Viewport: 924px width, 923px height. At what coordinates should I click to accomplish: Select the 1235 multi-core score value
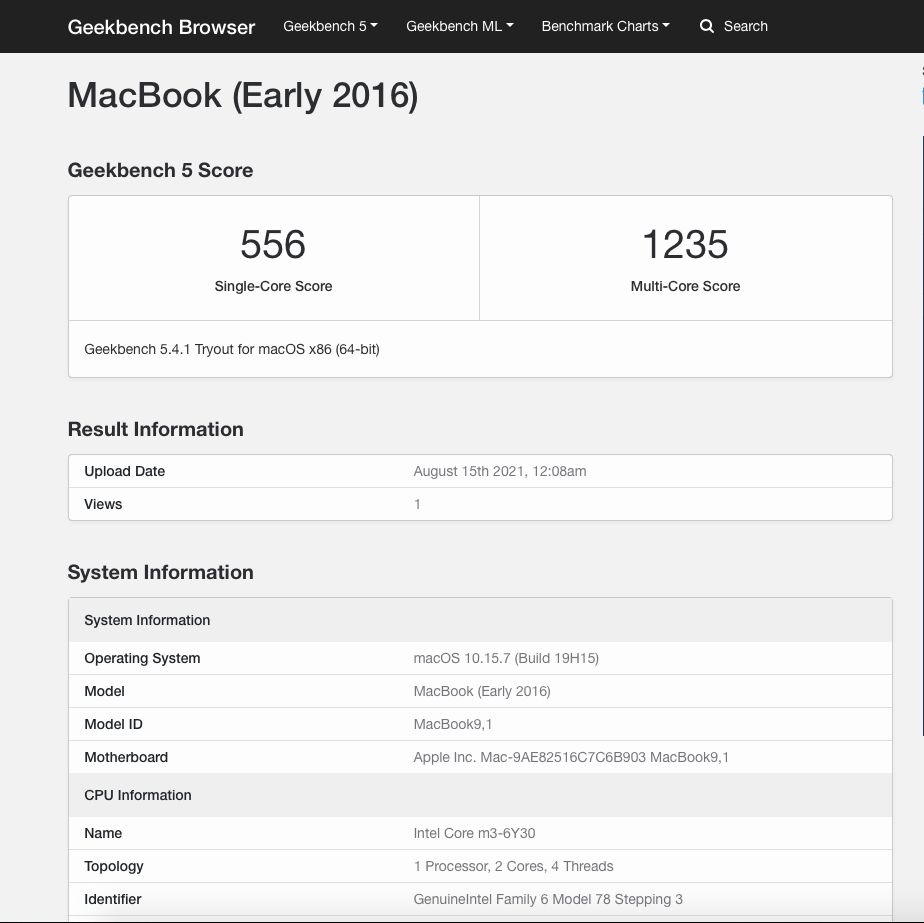point(685,244)
